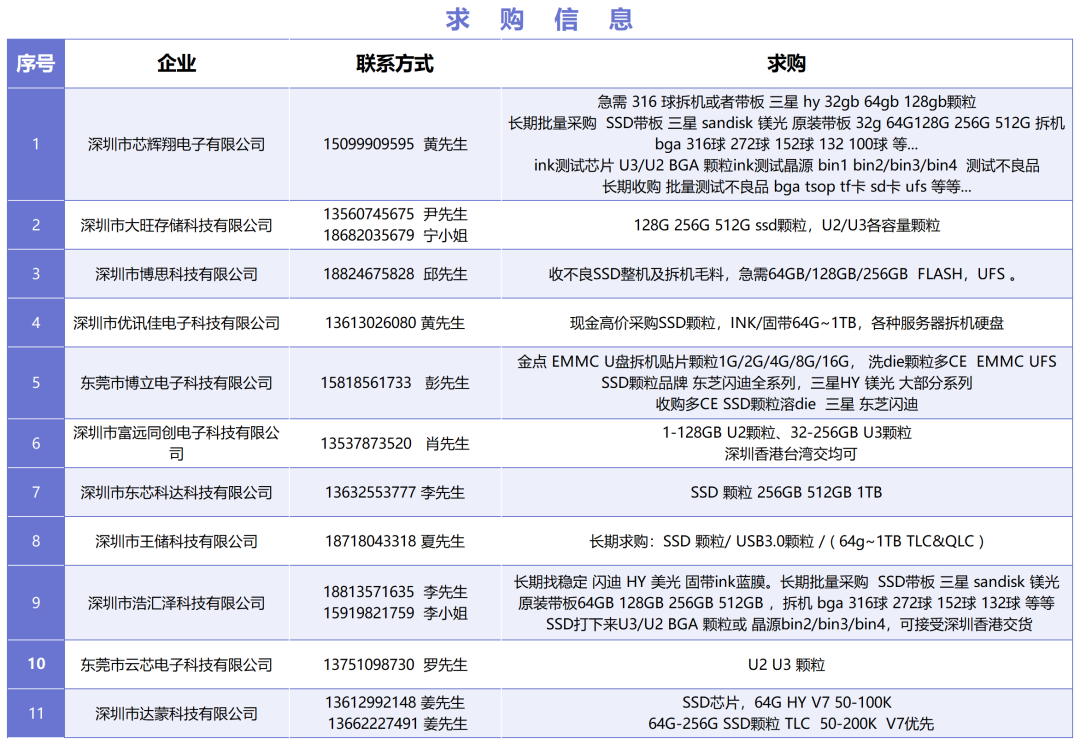Click contact 18813571635 李先生
The height and width of the screenshot is (745, 1080).
(395, 592)
